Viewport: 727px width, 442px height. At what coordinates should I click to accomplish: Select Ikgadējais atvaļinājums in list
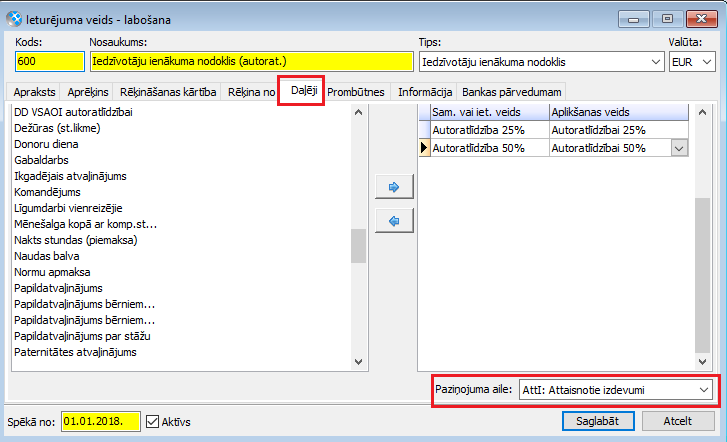(x=70, y=176)
